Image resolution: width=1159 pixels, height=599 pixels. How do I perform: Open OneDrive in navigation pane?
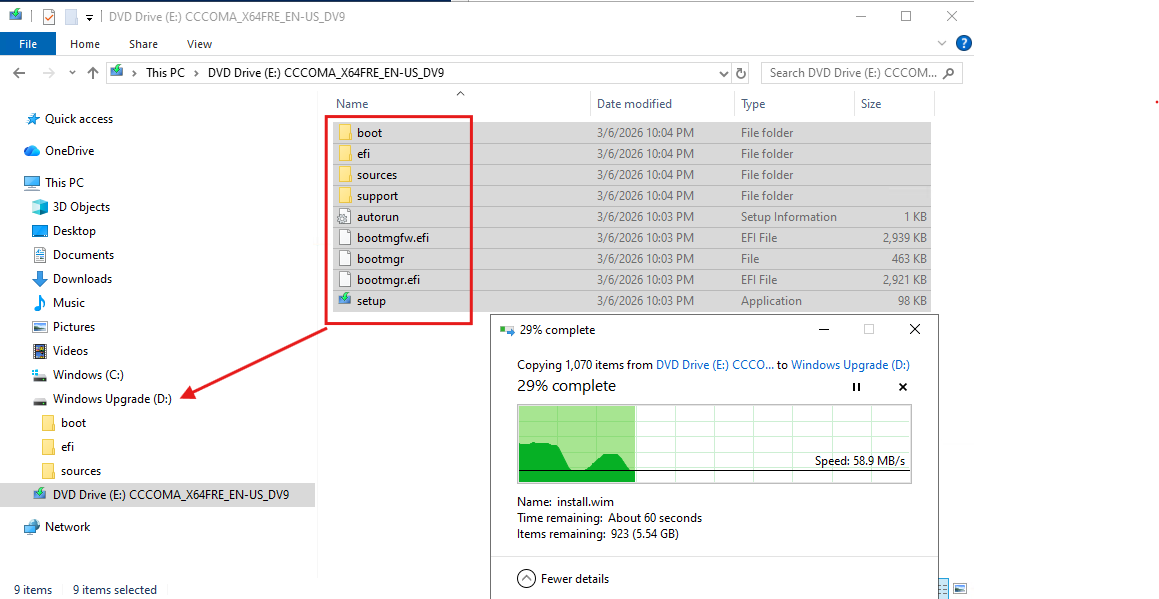[69, 151]
